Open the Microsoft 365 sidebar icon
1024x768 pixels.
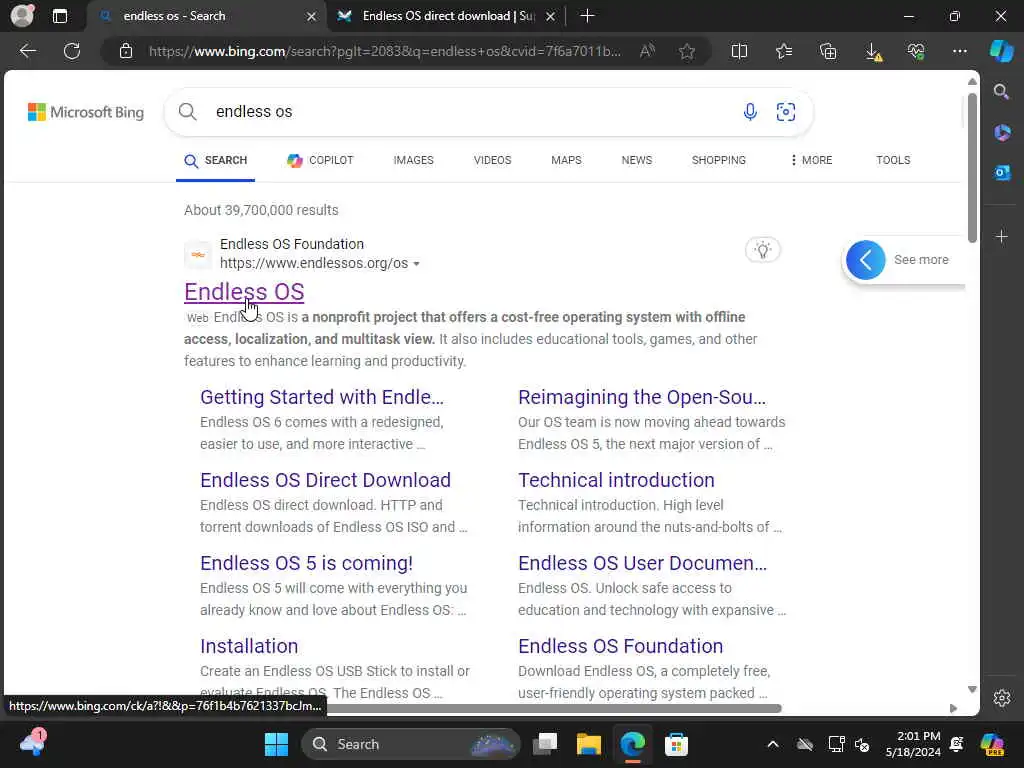pyautogui.click(x=1002, y=133)
